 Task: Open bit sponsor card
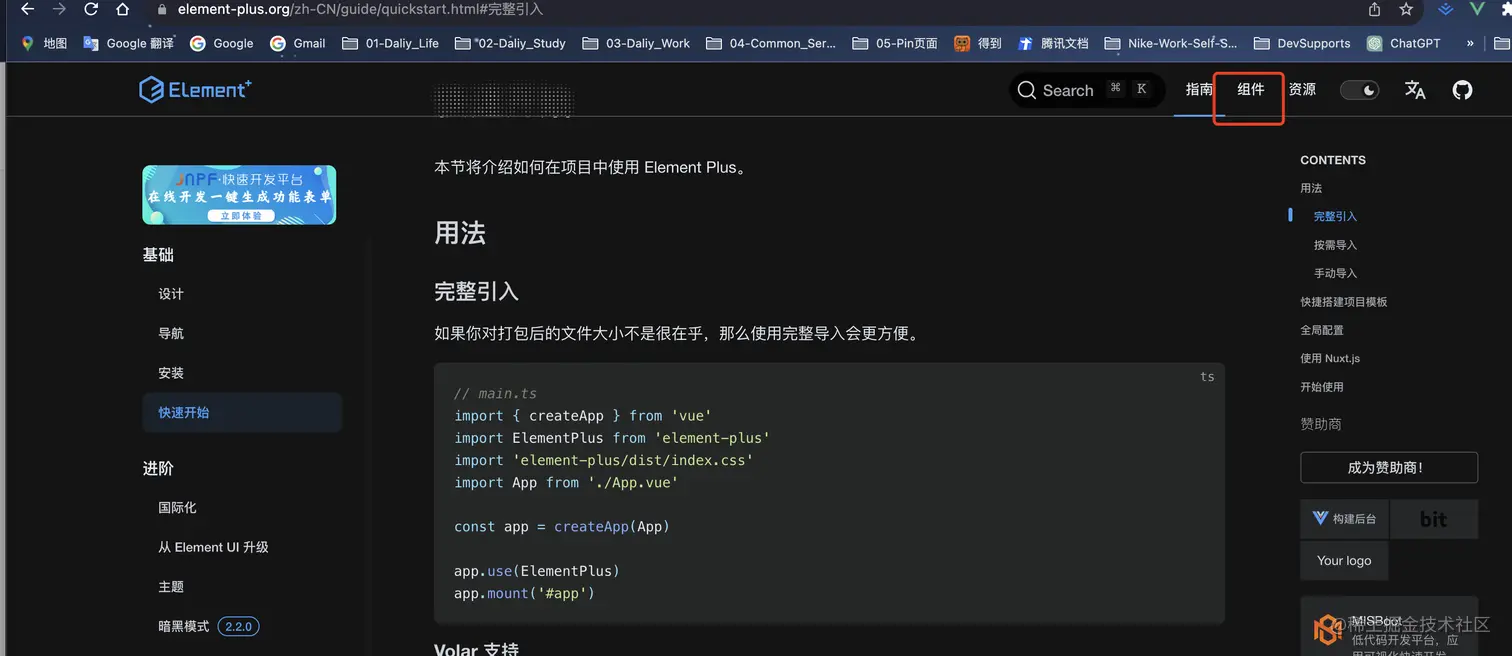[1434, 519]
